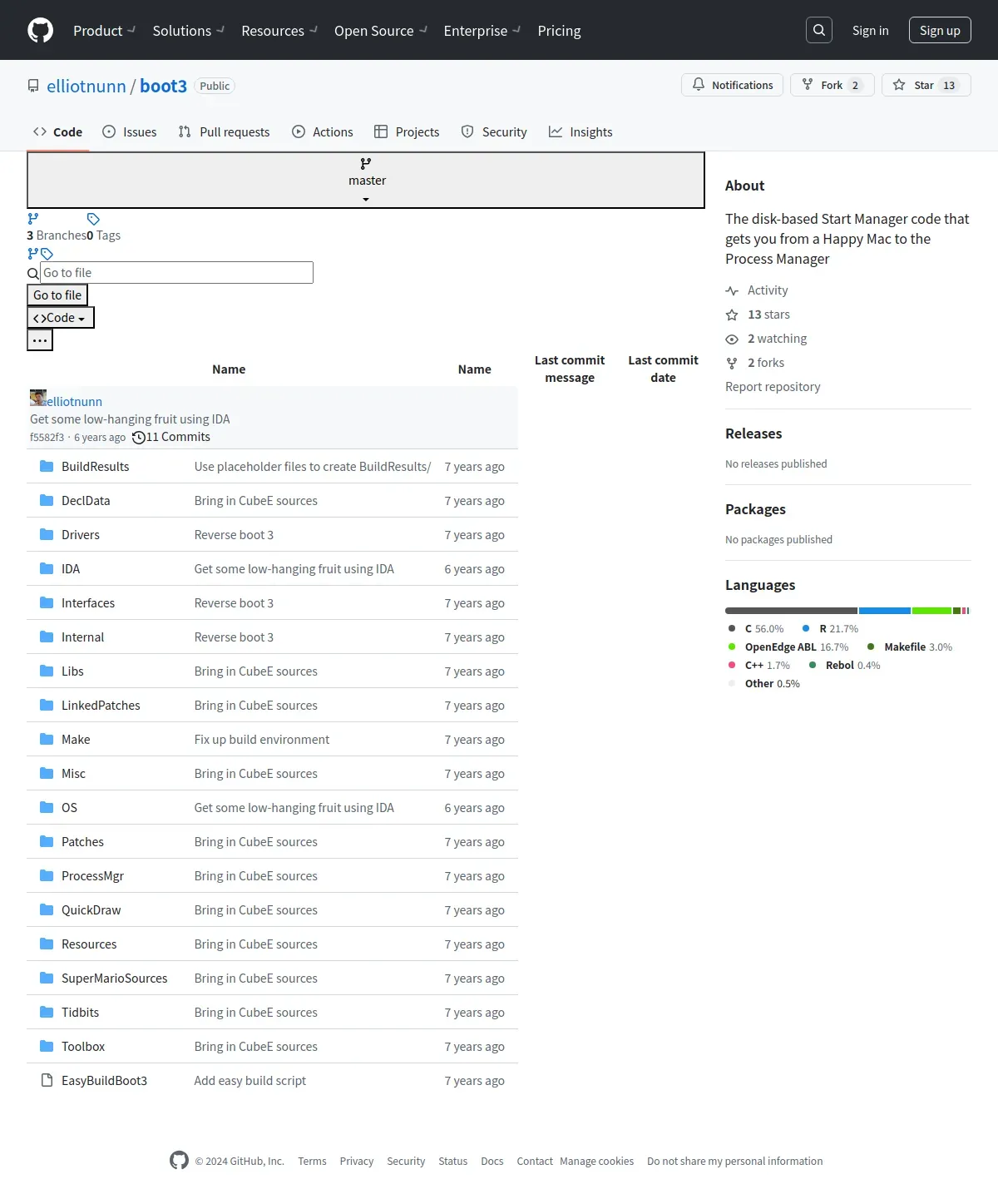
Task: Expand the Open Source menu
Action: pyautogui.click(x=381, y=31)
